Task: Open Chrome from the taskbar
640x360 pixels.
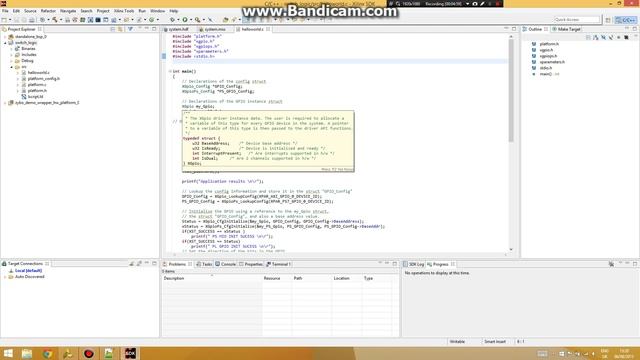Action: [47, 353]
